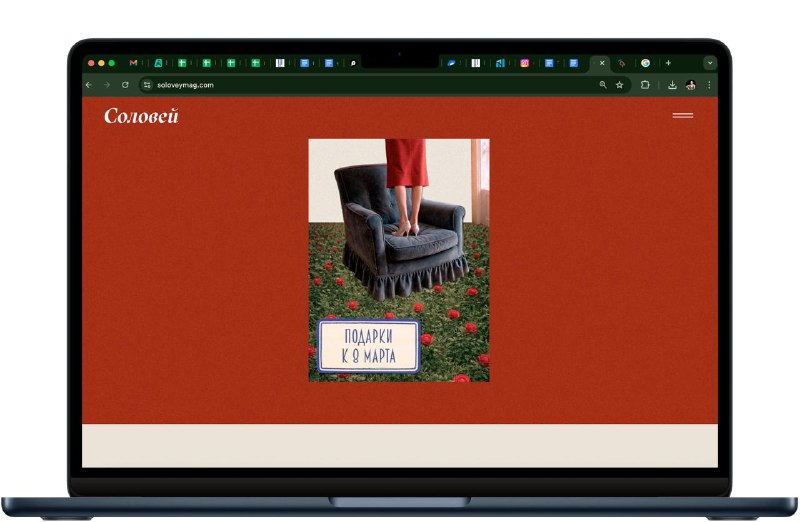The height and width of the screenshot is (522, 800).
Task: Click the Соловей logo
Action: [x=141, y=116]
